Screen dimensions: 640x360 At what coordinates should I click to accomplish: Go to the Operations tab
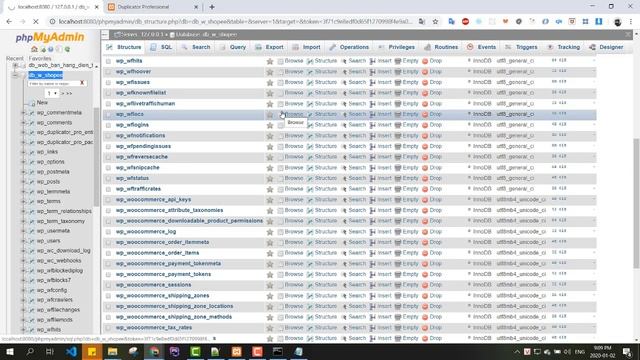pyautogui.click(x=349, y=47)
